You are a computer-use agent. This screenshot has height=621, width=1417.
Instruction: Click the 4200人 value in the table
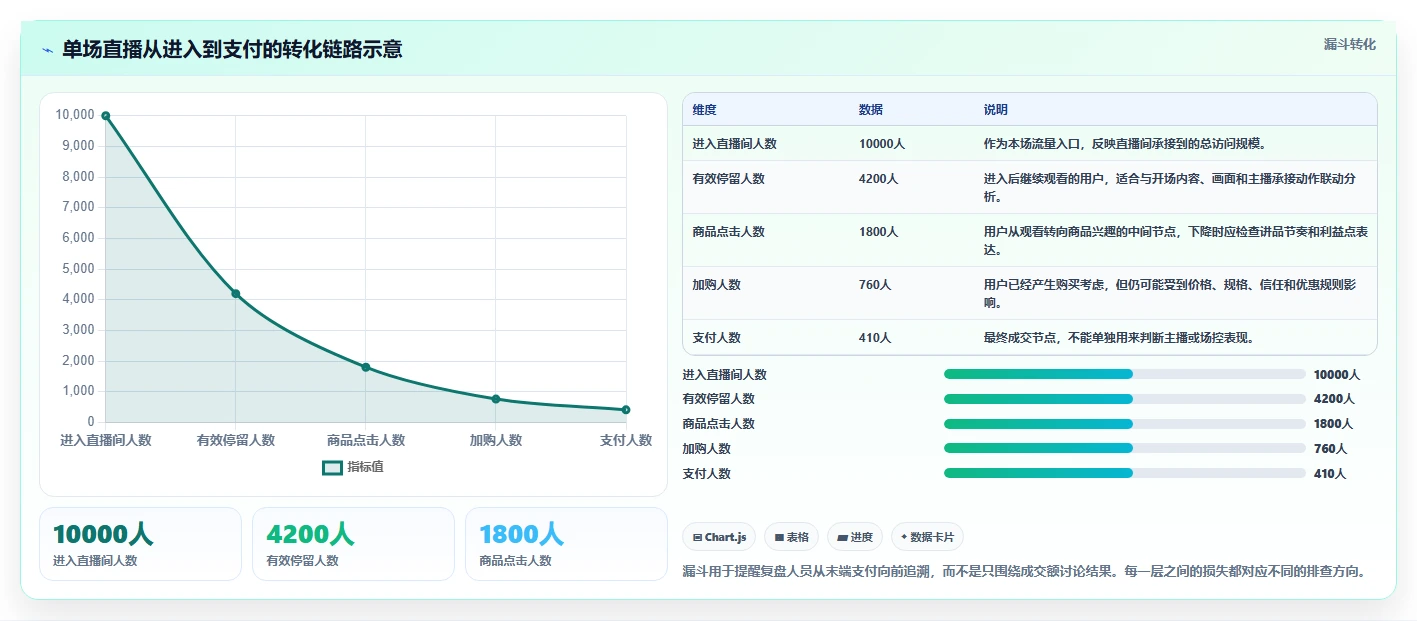pyautogui.click(x=878, y=179)
